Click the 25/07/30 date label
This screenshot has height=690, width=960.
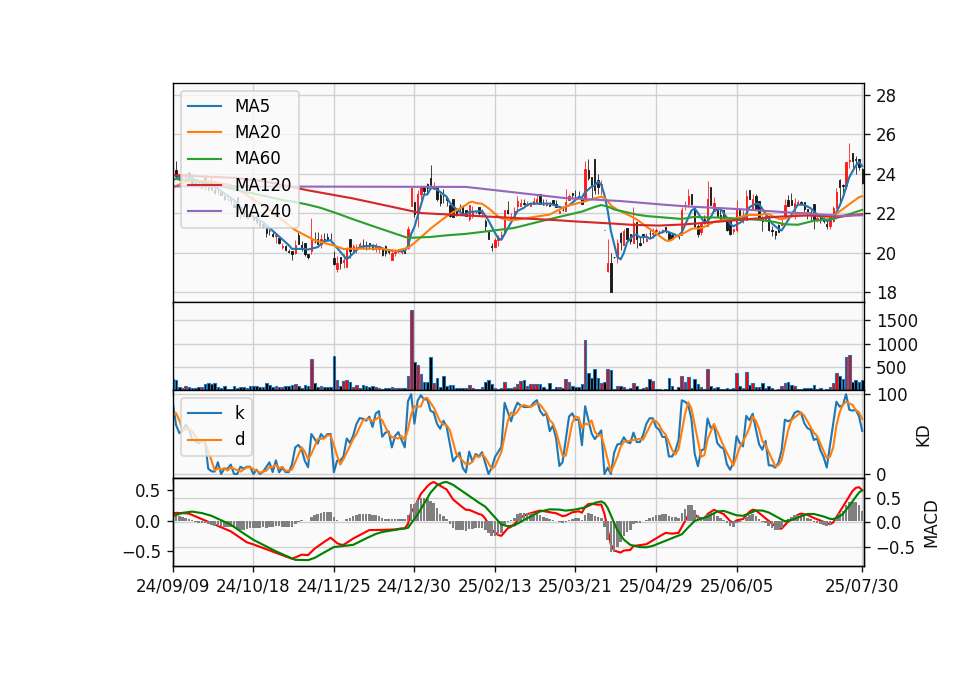[862, 586]
